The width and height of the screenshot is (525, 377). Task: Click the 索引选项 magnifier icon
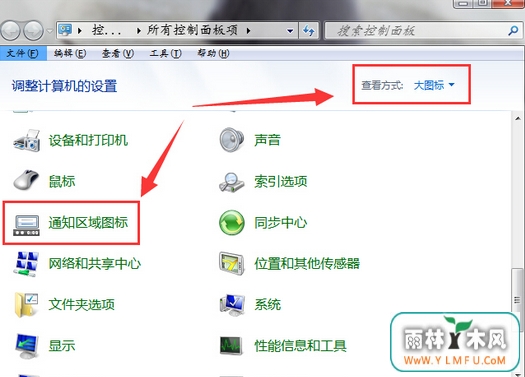click(x=232, y=182)
